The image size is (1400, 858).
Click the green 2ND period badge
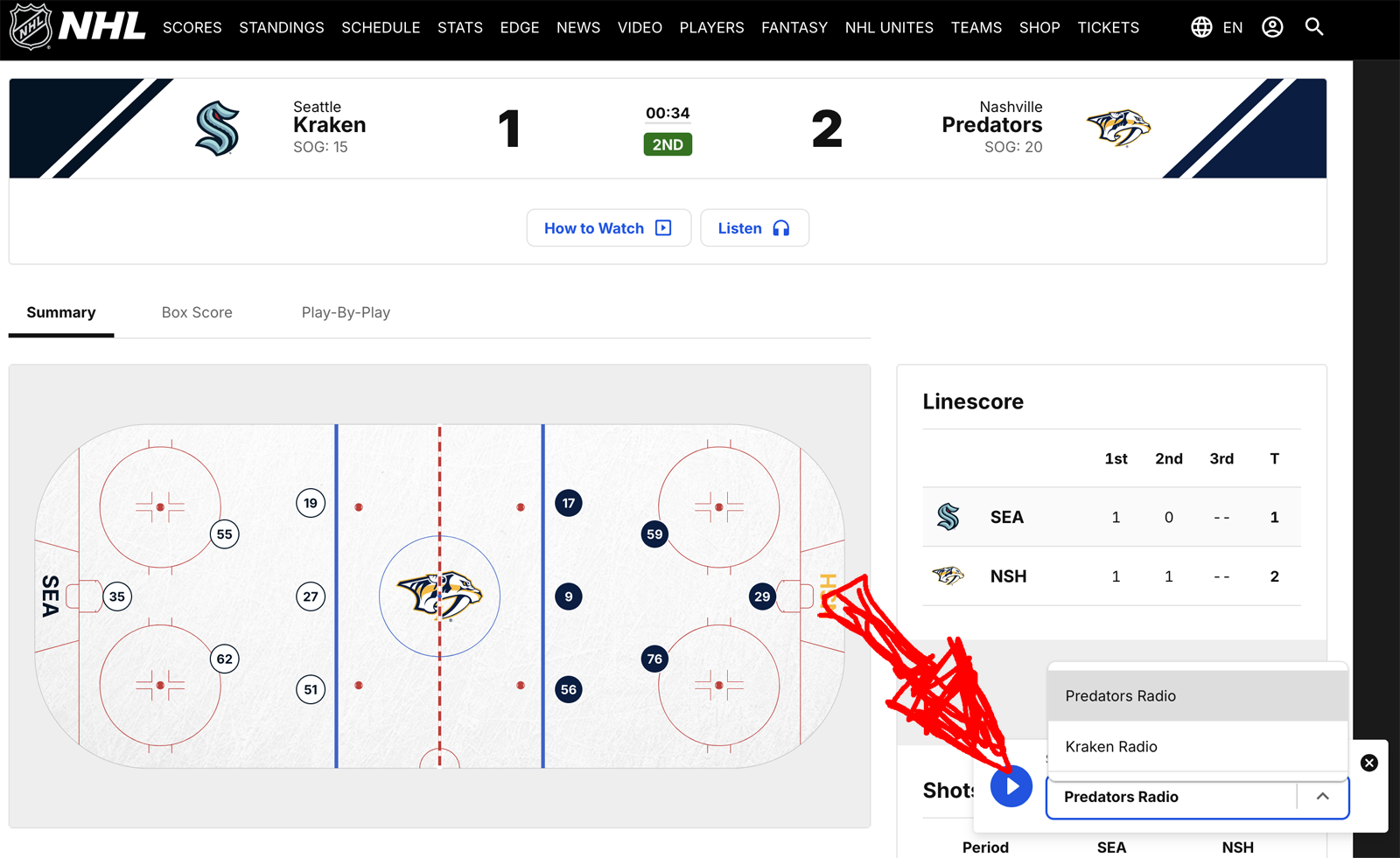(x=668, y=144)
